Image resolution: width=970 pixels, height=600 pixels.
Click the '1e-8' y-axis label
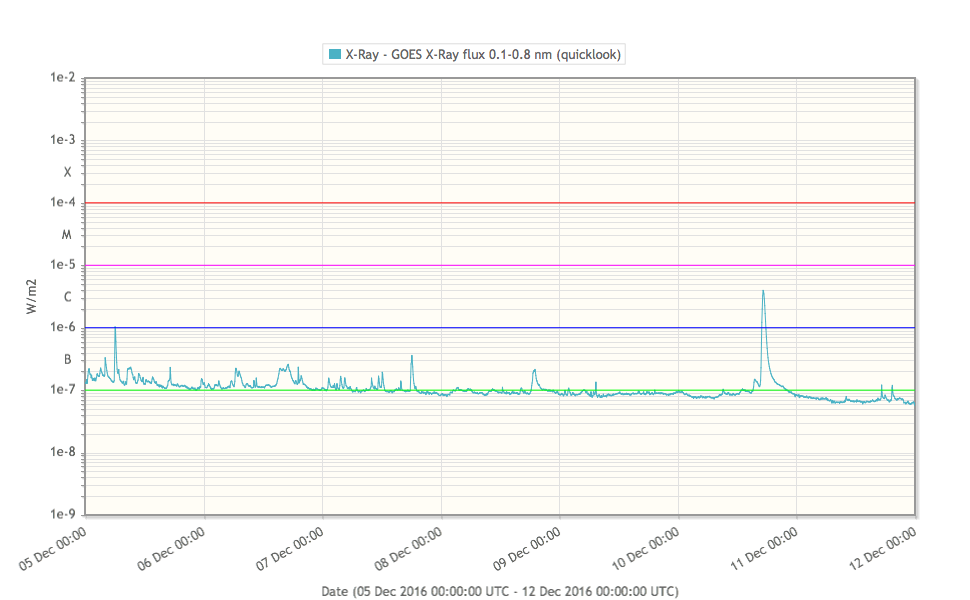(62, 452)
